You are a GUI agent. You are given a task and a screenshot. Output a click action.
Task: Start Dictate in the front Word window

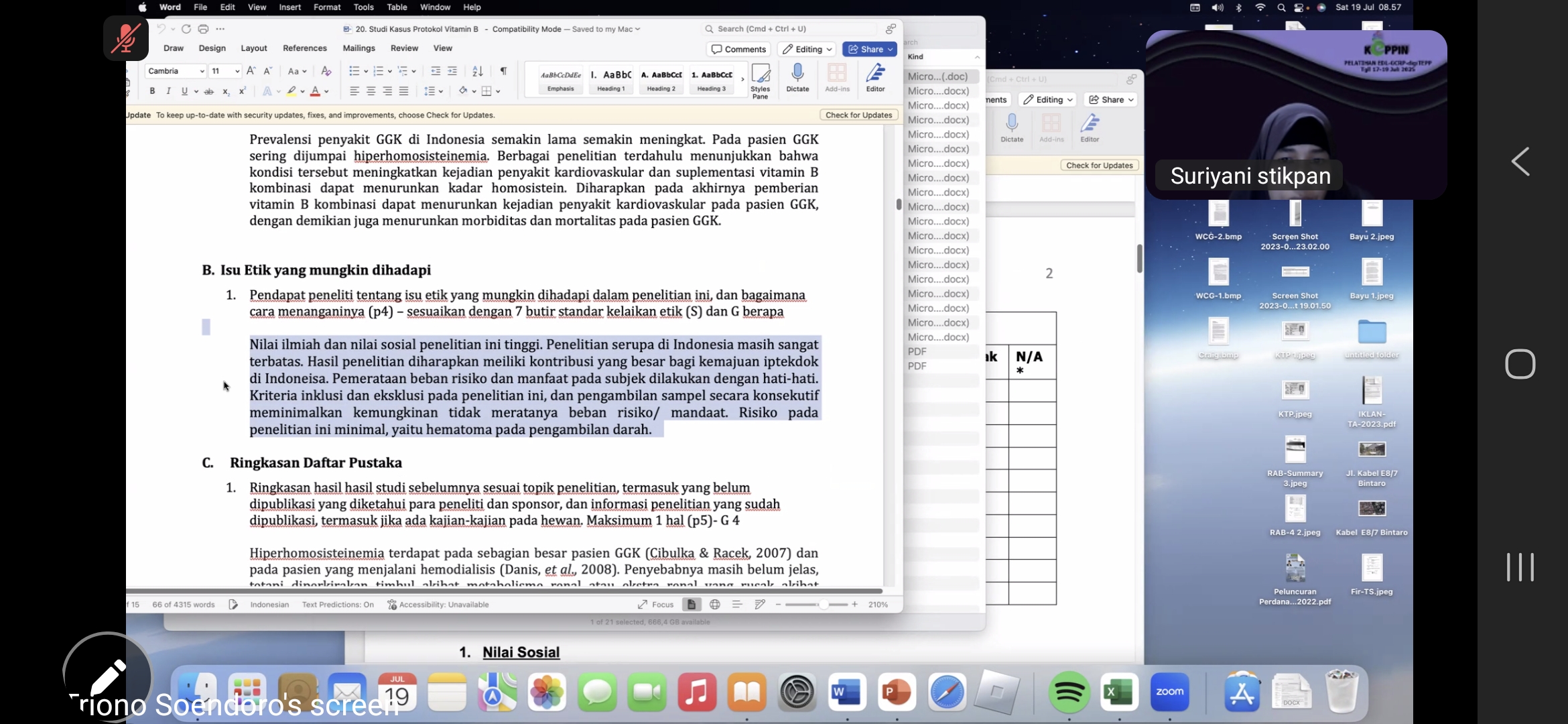click(797, 78)
